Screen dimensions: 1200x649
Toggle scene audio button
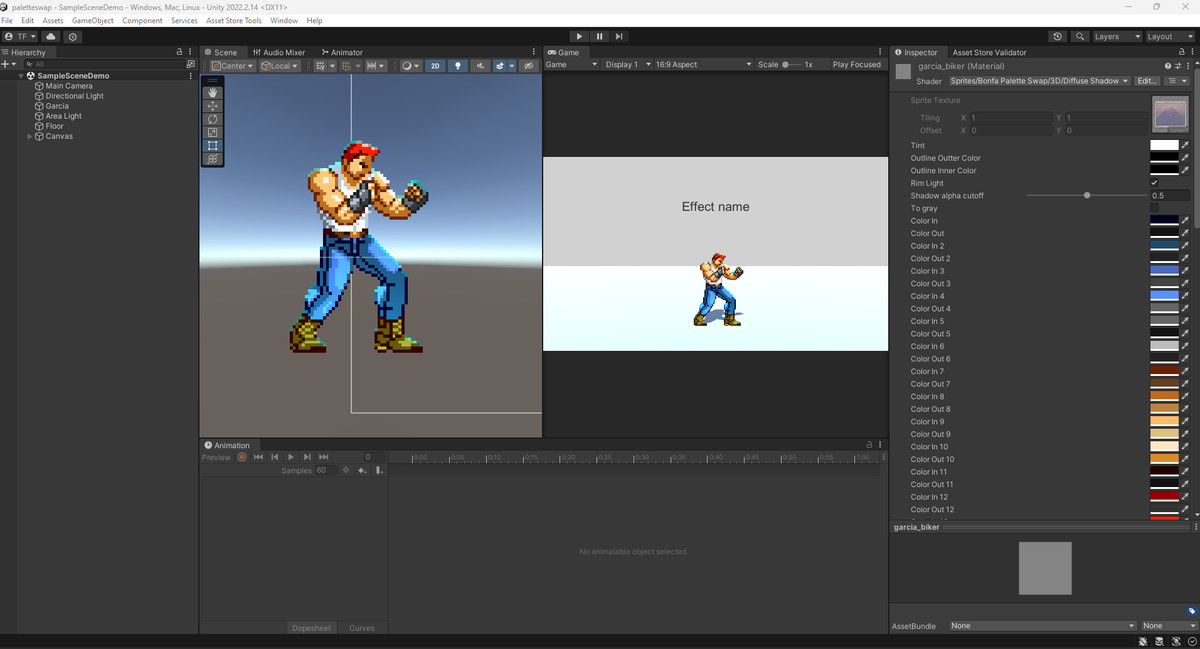(480, 66)
